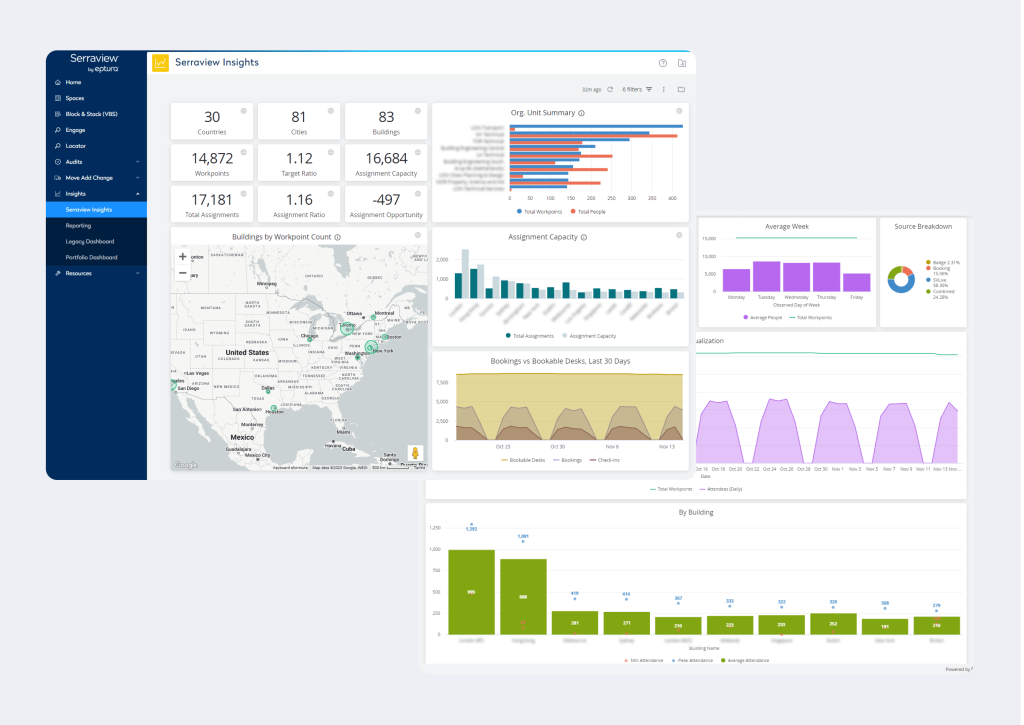Collapse the Insights section chevron
This screenshot has height=725, width=1024.
(137, 194)
